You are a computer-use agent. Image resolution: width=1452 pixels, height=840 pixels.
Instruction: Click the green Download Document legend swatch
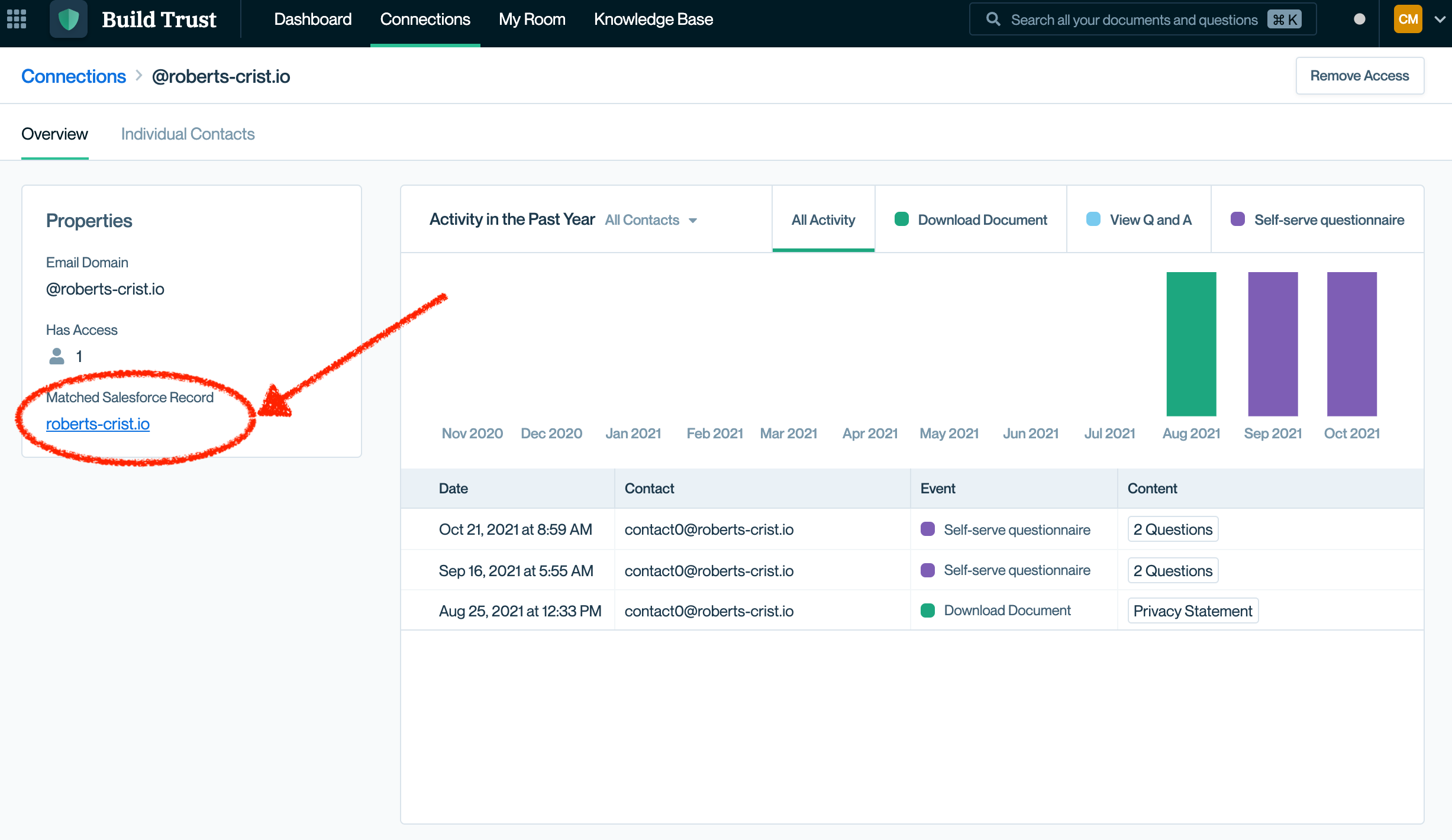[x=901, y=219]
